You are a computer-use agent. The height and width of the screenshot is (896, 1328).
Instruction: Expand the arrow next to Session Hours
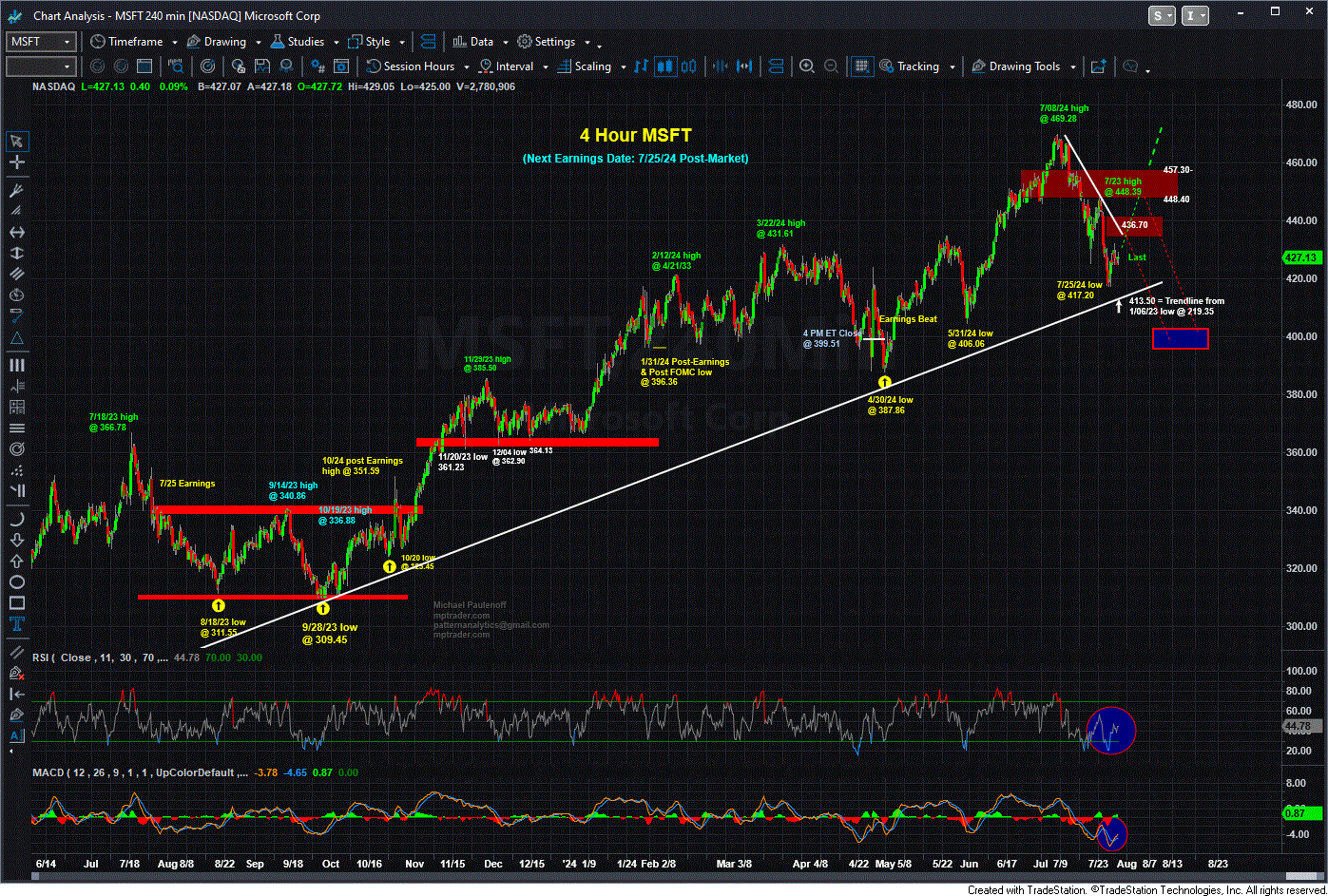coord(466,67)
